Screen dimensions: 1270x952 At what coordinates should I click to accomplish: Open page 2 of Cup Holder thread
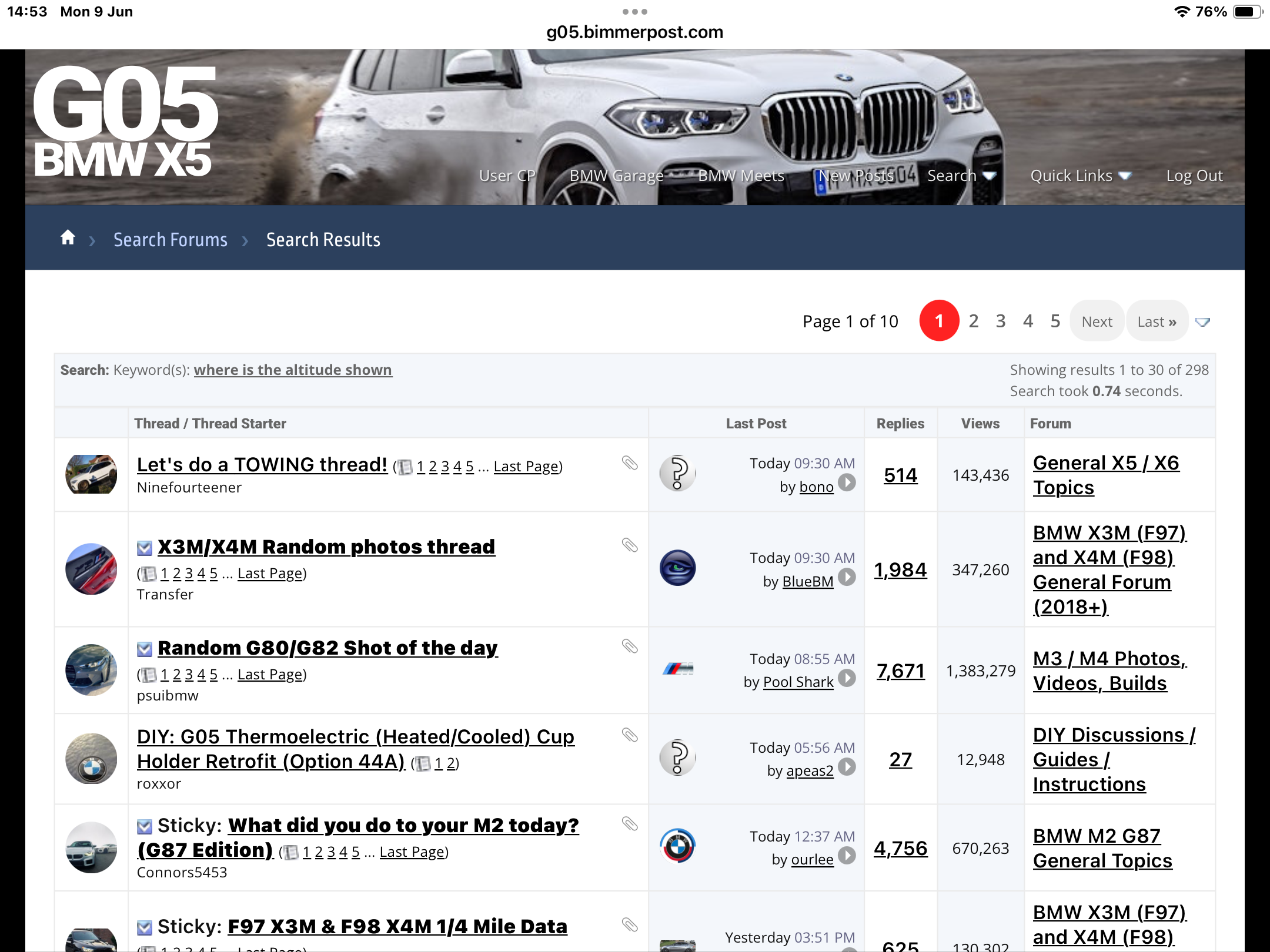click(451, 763)
